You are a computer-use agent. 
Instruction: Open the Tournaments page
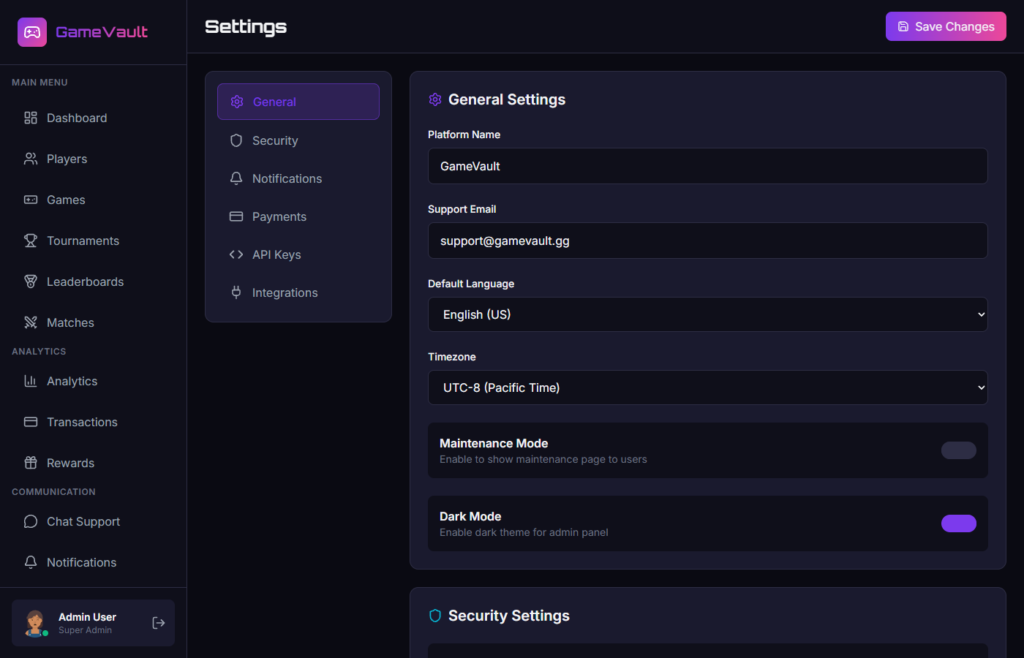pyautogui.click(x=93, y=241)
